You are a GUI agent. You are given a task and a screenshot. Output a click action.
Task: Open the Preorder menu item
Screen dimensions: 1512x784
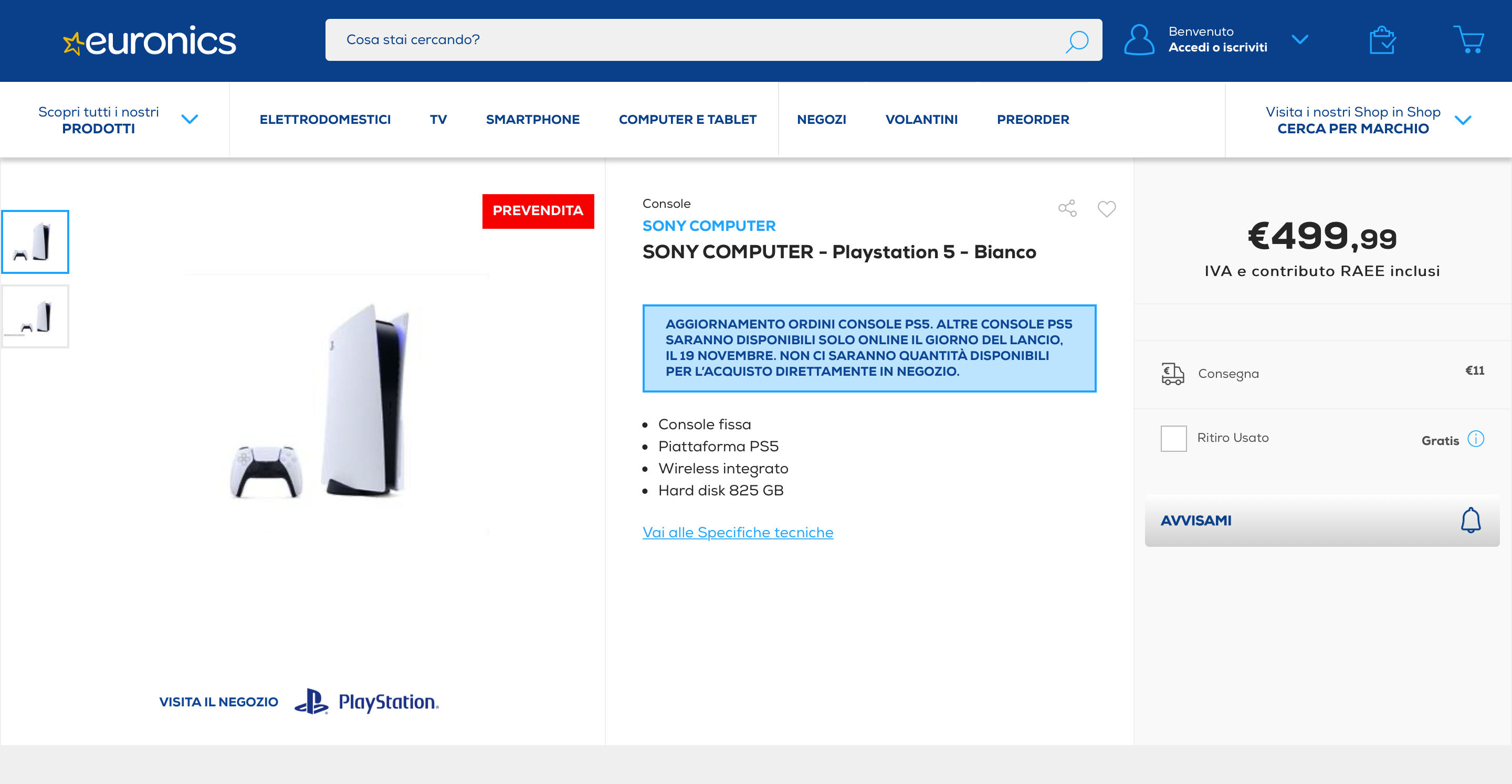click(x=1033, y=120)
